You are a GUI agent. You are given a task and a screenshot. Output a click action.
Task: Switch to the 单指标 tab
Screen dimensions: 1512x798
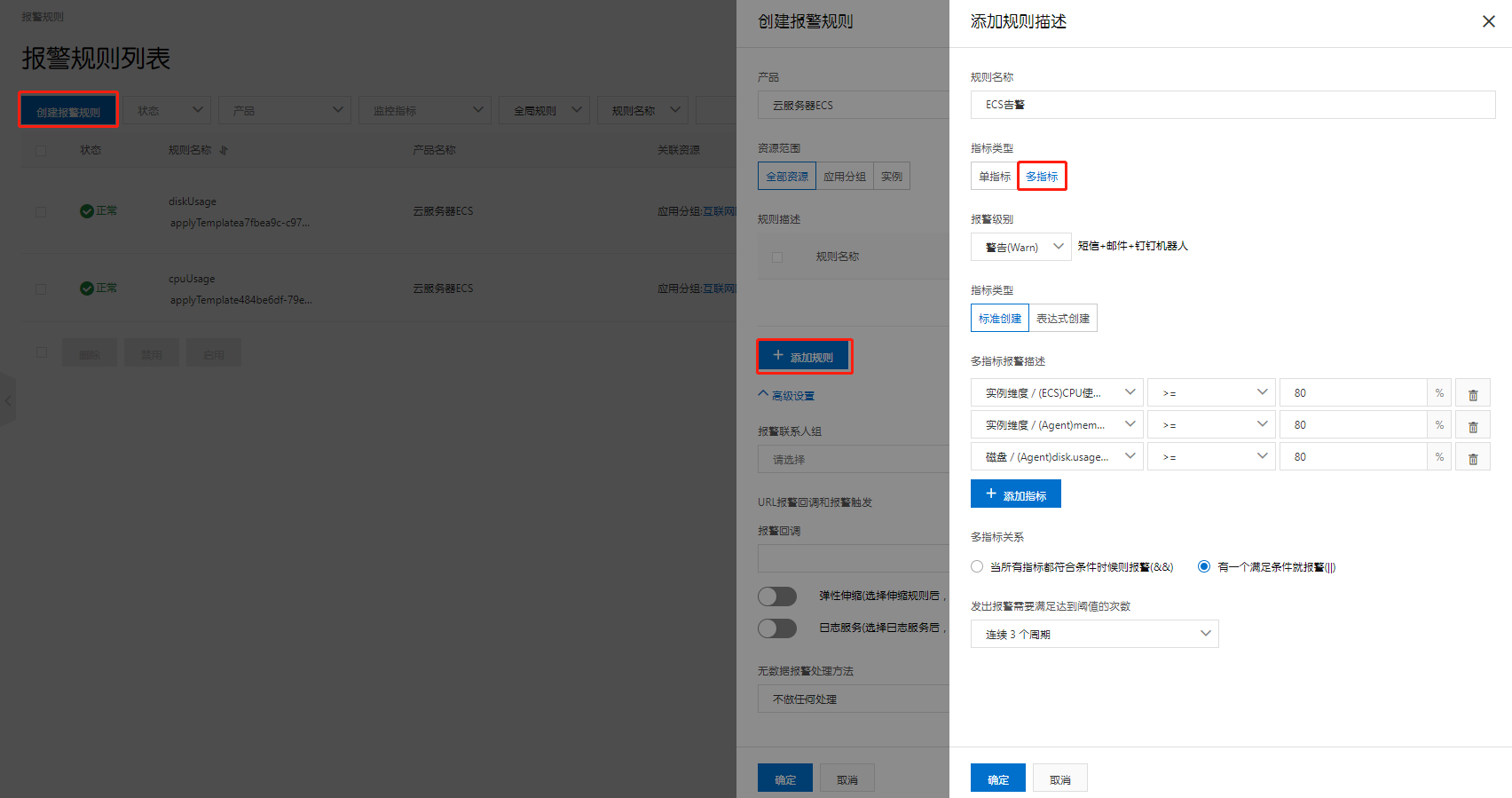coord(994,177)
